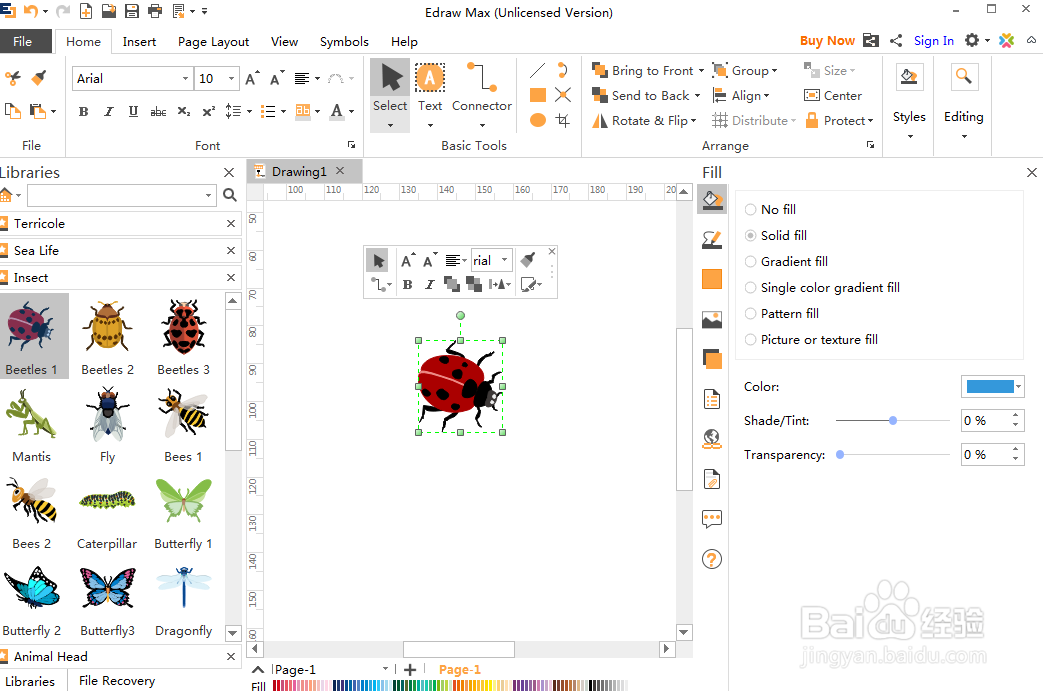Click the Center button in Arrange
1043x691 pixels.
833,96
